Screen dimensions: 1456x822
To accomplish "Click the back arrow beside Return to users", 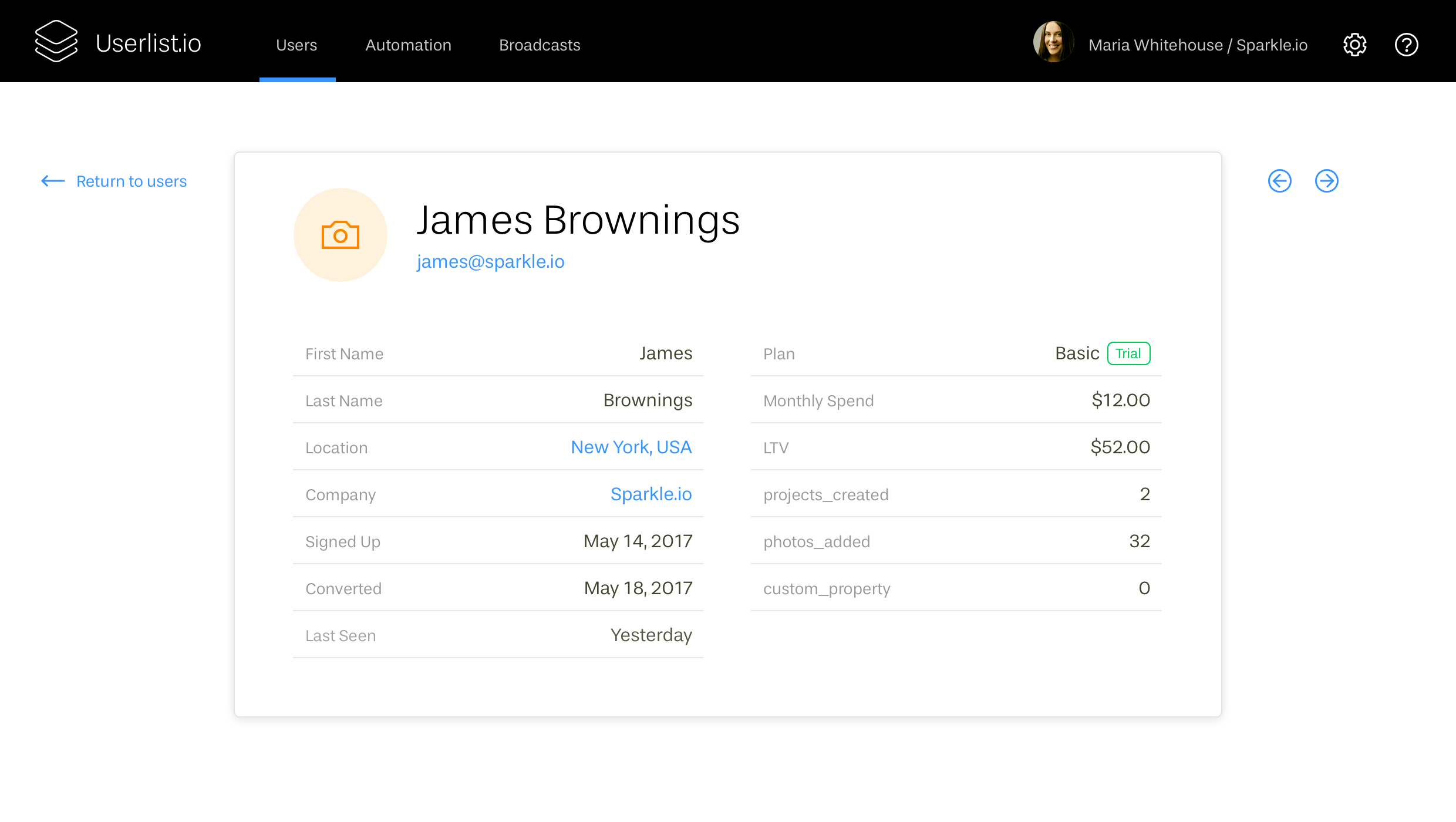I will [x=53, y=181].
